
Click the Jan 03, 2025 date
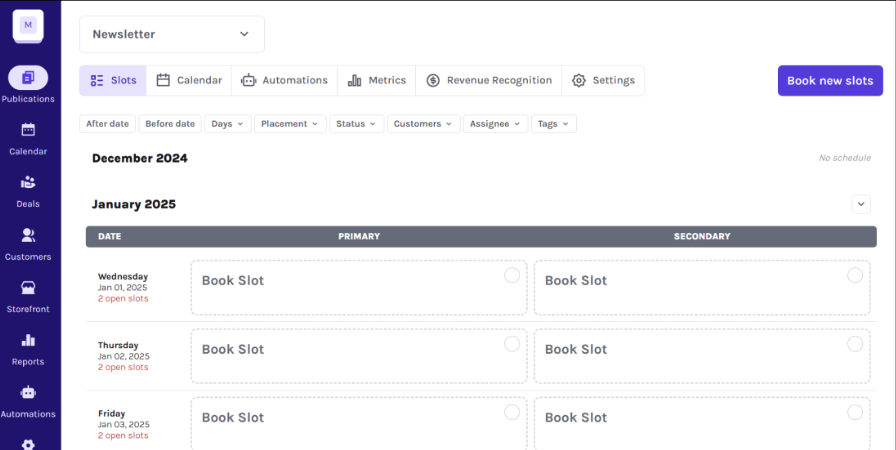(123, 424)
